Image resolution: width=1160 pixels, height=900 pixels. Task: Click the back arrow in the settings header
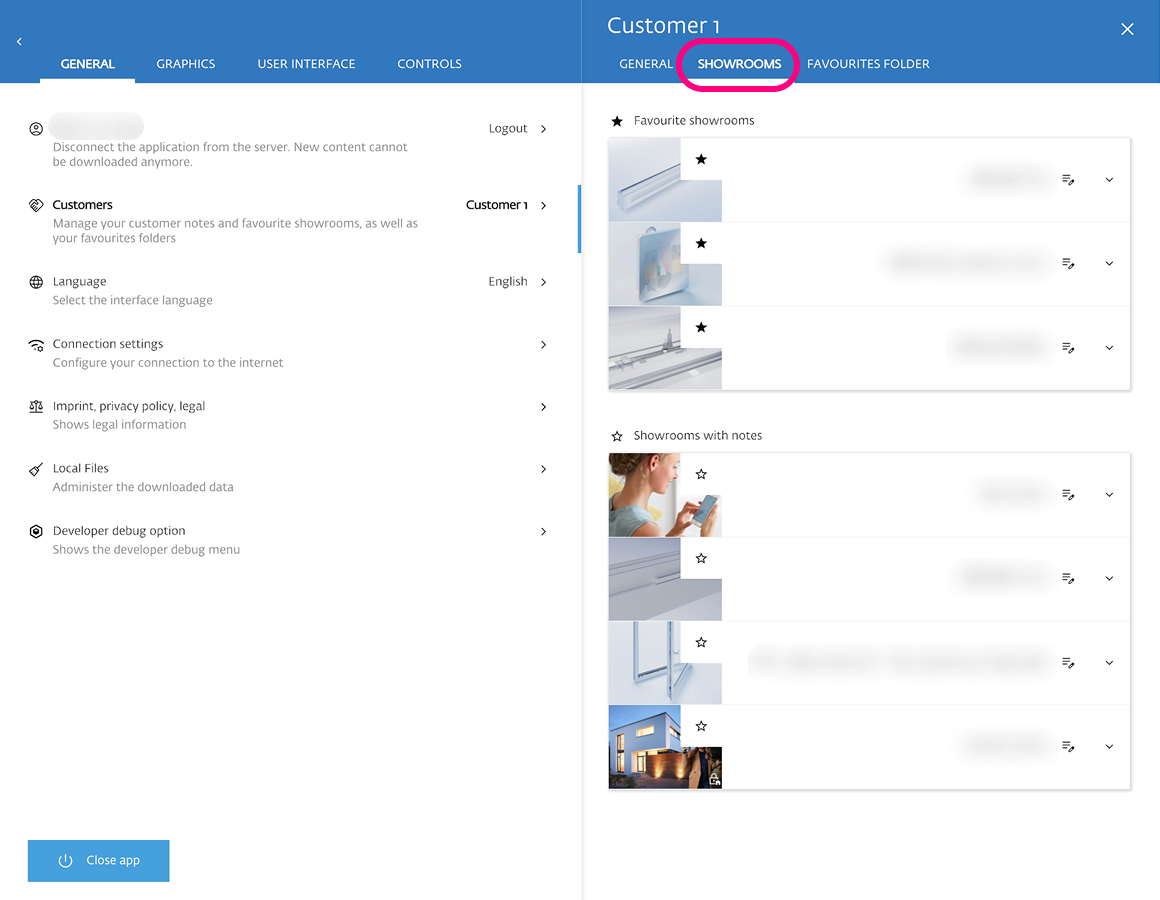click(x=19, y=41)
